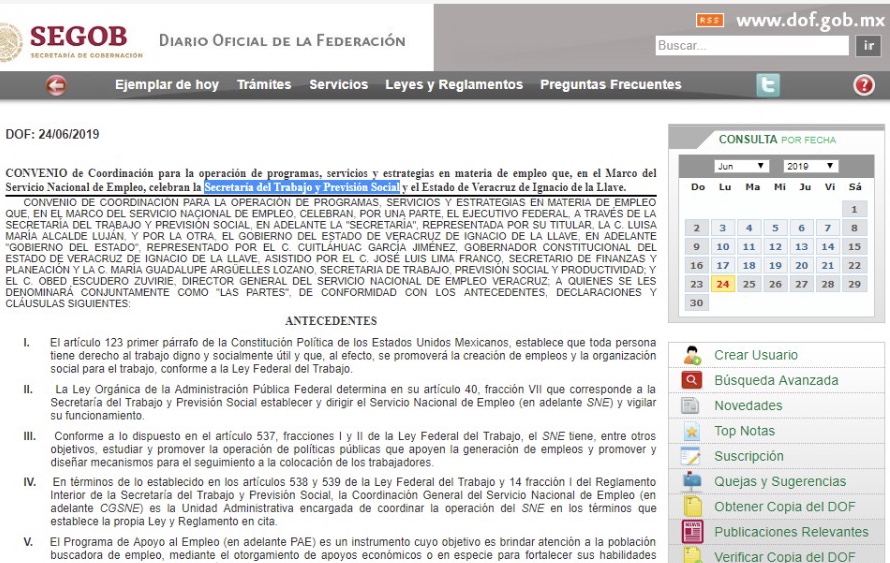Image resolution: width=890 pixels, height=563 pixels.
Task: Open the Novedades link
Action: (x=748, y=406)
